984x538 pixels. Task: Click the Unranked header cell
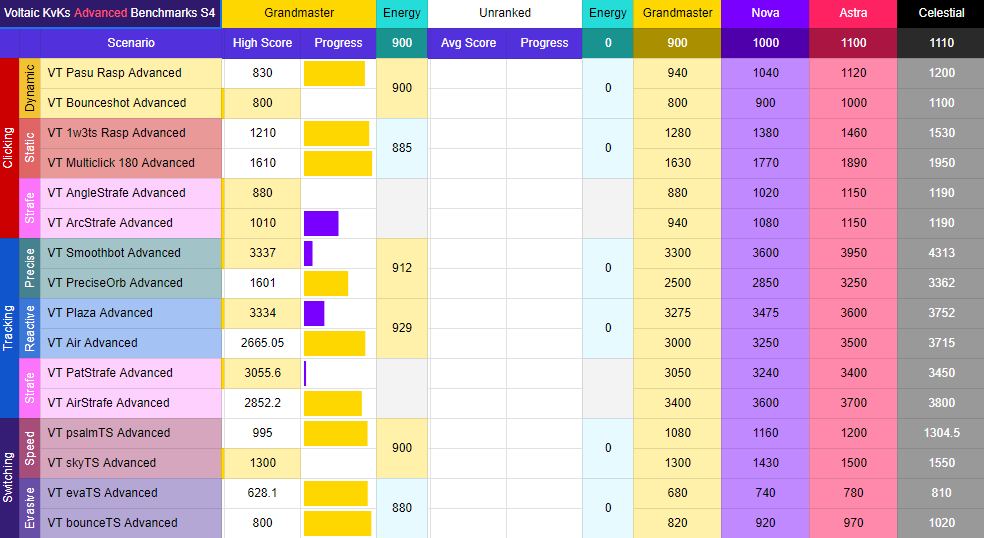505,13
